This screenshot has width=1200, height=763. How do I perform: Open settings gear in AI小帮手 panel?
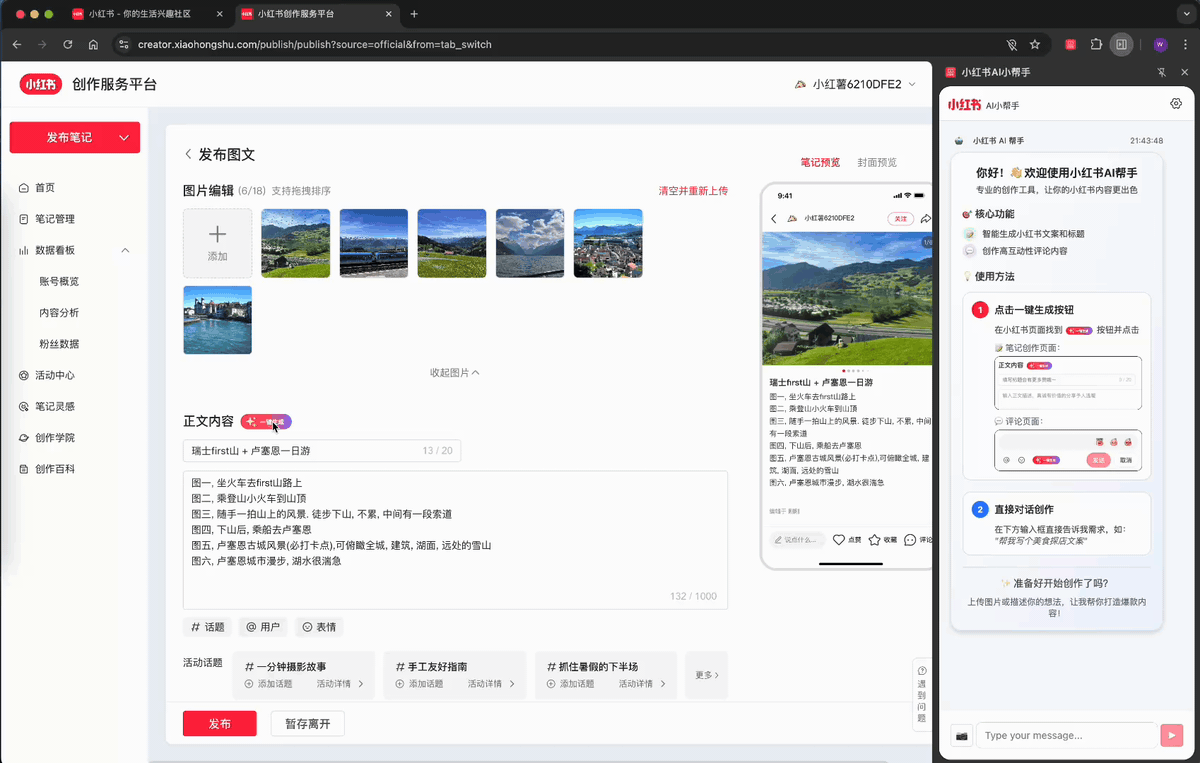coord(1176,104)
